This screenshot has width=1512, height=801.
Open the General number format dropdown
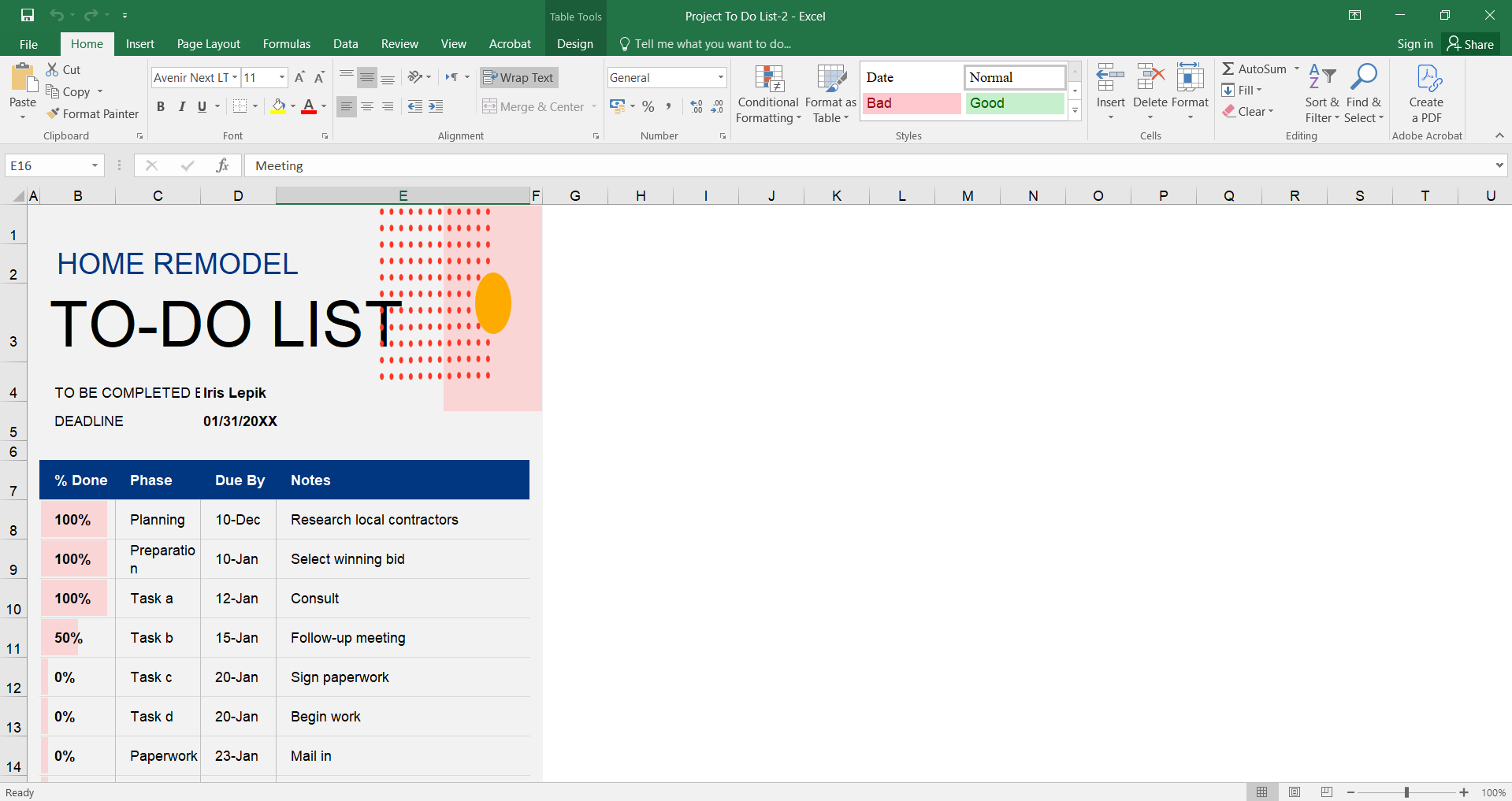pos(720,77)
